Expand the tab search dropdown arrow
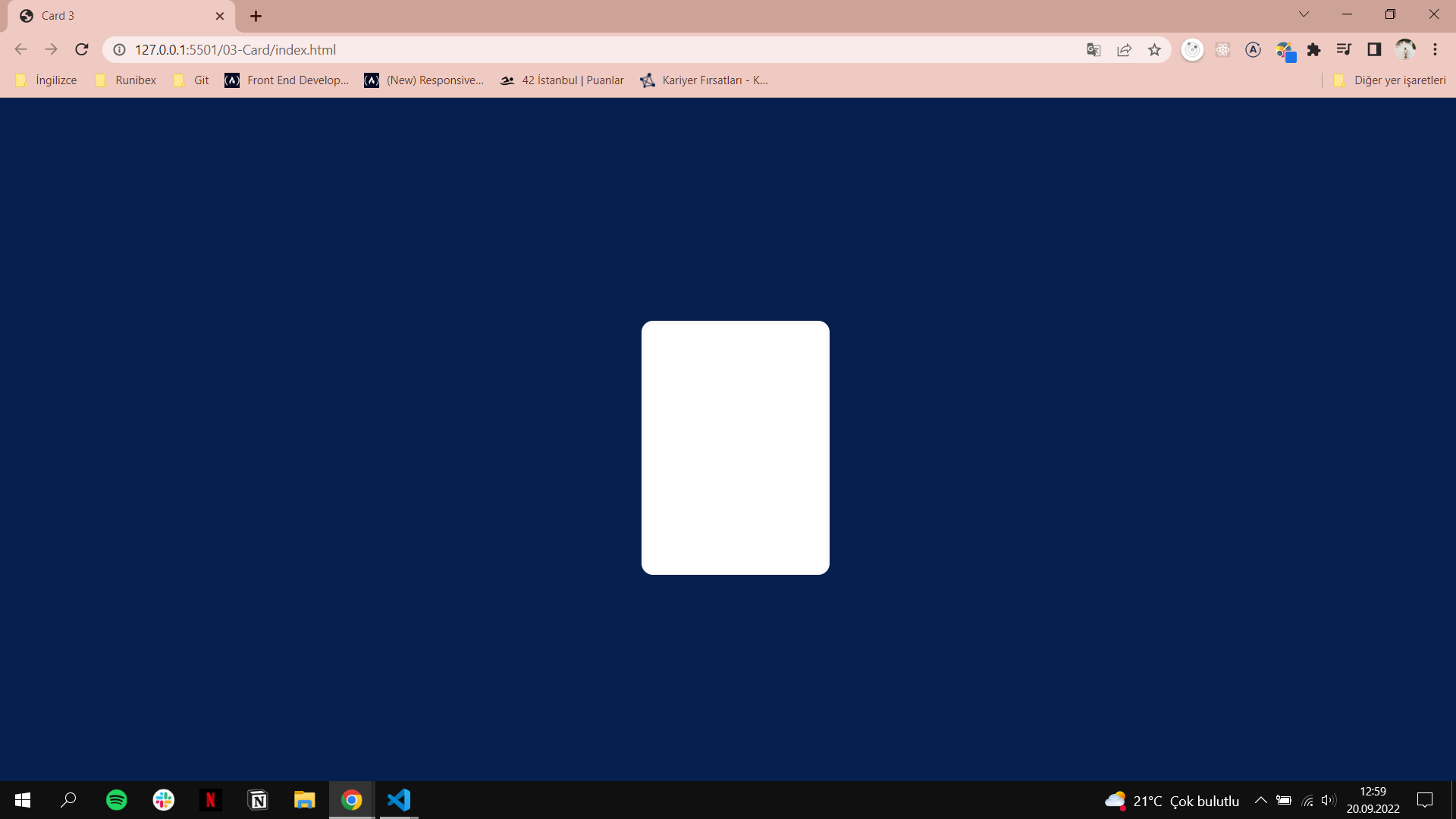 tap(1304, 14)
